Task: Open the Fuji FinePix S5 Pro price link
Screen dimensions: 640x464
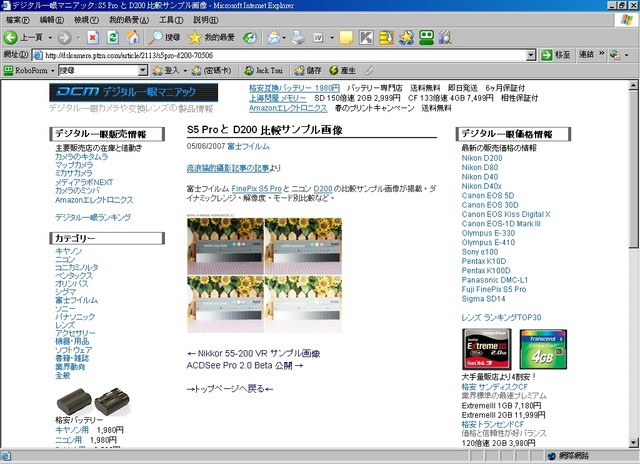Action: click(494, 289)
